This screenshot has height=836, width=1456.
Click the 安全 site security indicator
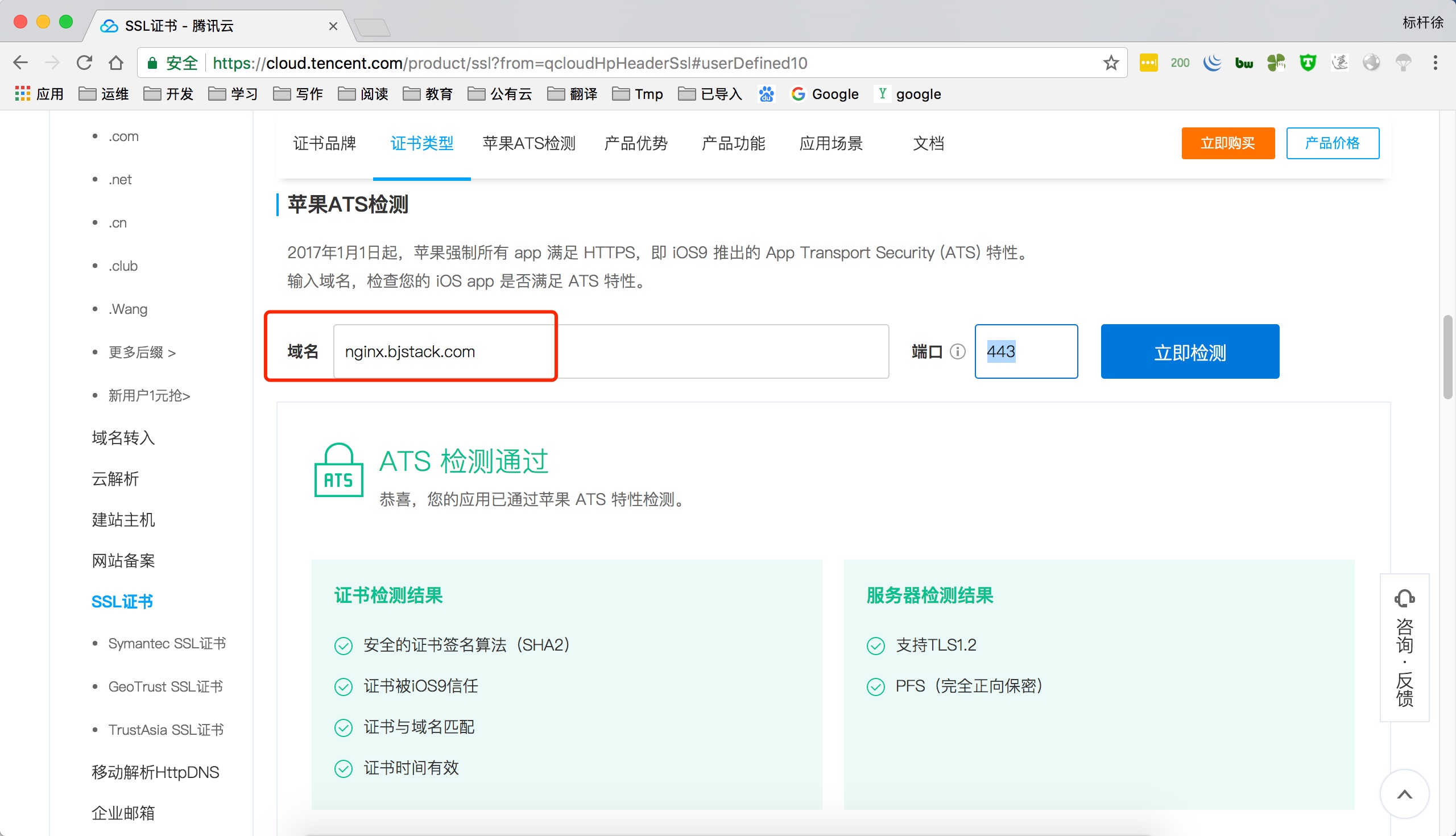coord(172,63)
